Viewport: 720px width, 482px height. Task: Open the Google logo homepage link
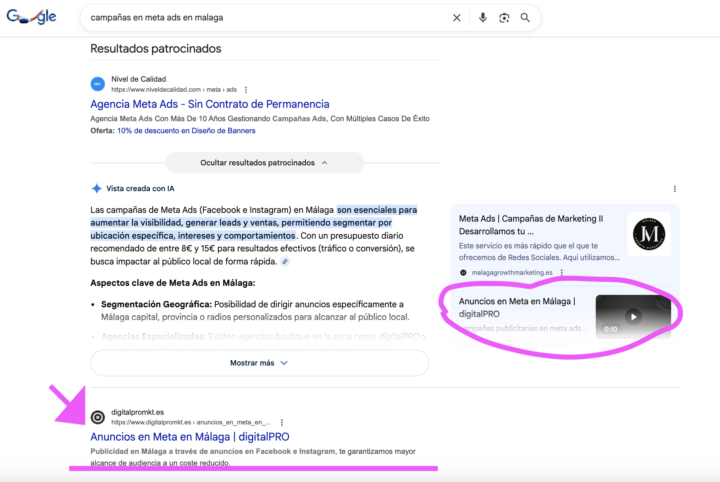[x=31, y=17]
